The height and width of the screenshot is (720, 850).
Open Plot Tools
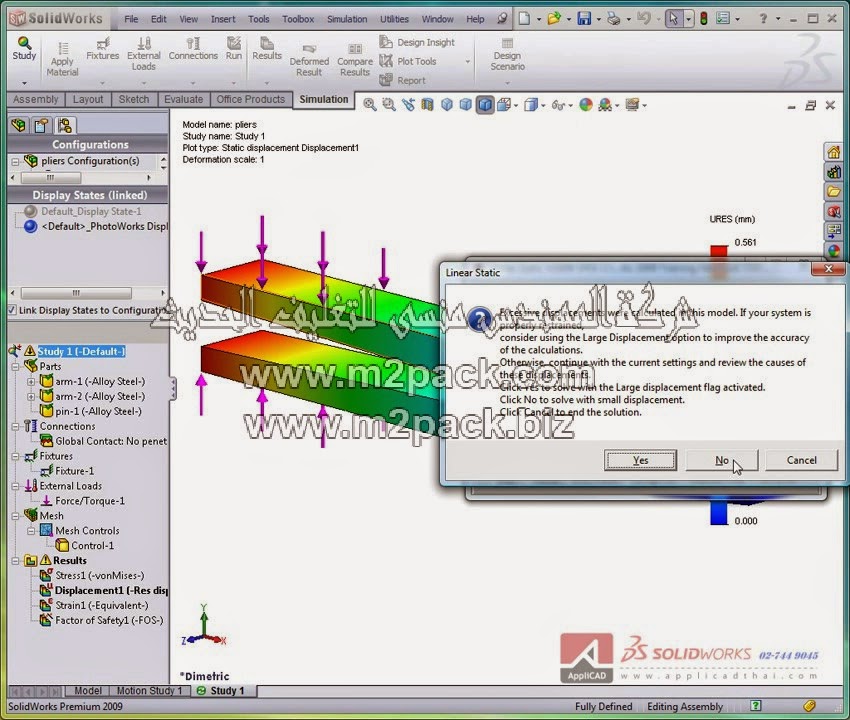tap(408, 61)
